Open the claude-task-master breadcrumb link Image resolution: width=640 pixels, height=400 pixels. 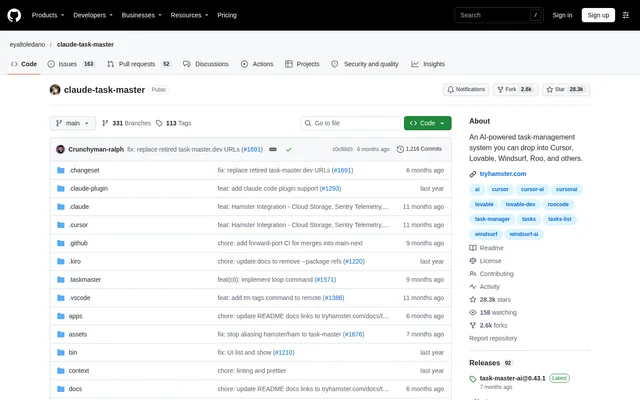tap(85, 44)
